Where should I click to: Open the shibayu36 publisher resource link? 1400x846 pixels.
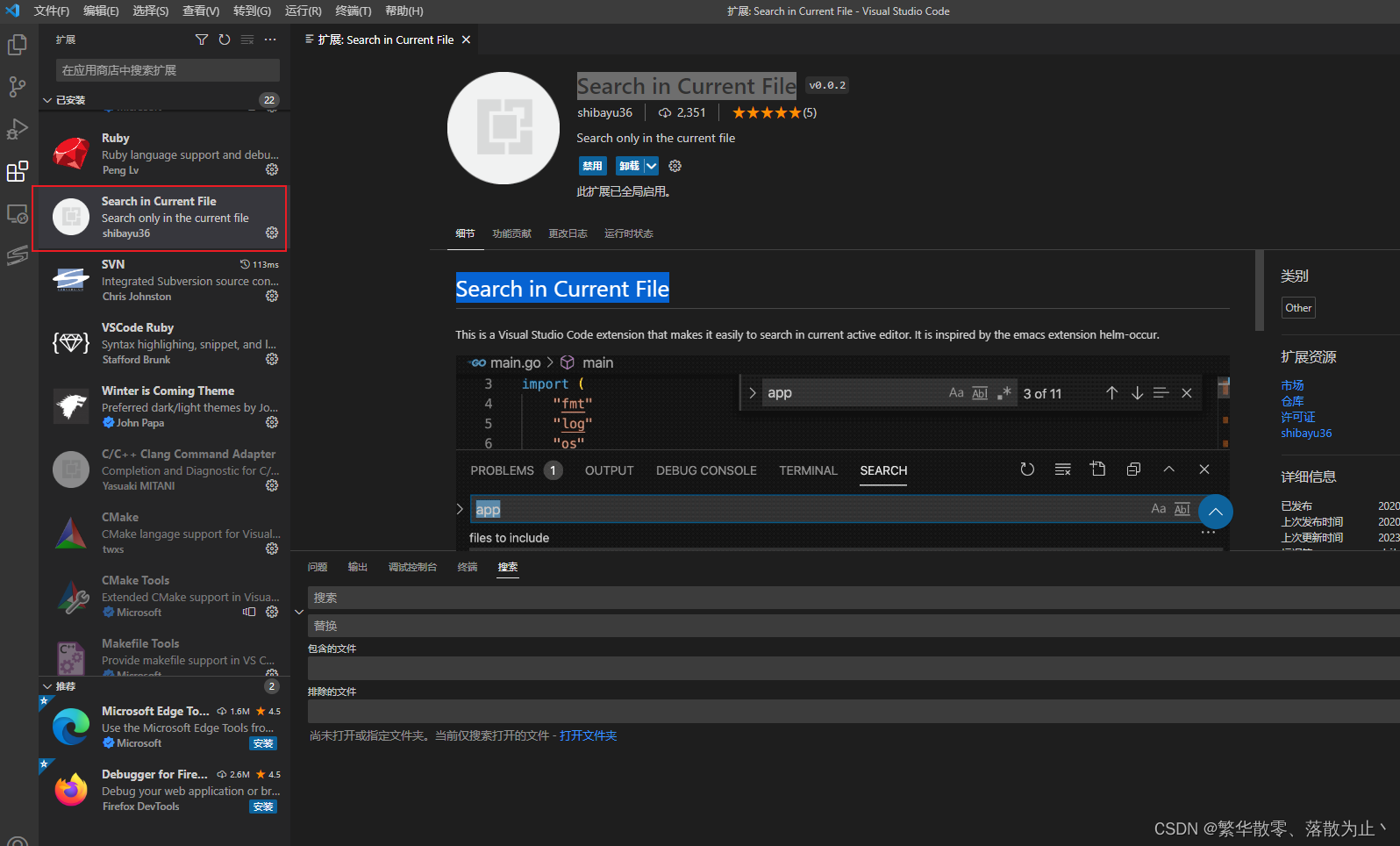coord(1306,433)
